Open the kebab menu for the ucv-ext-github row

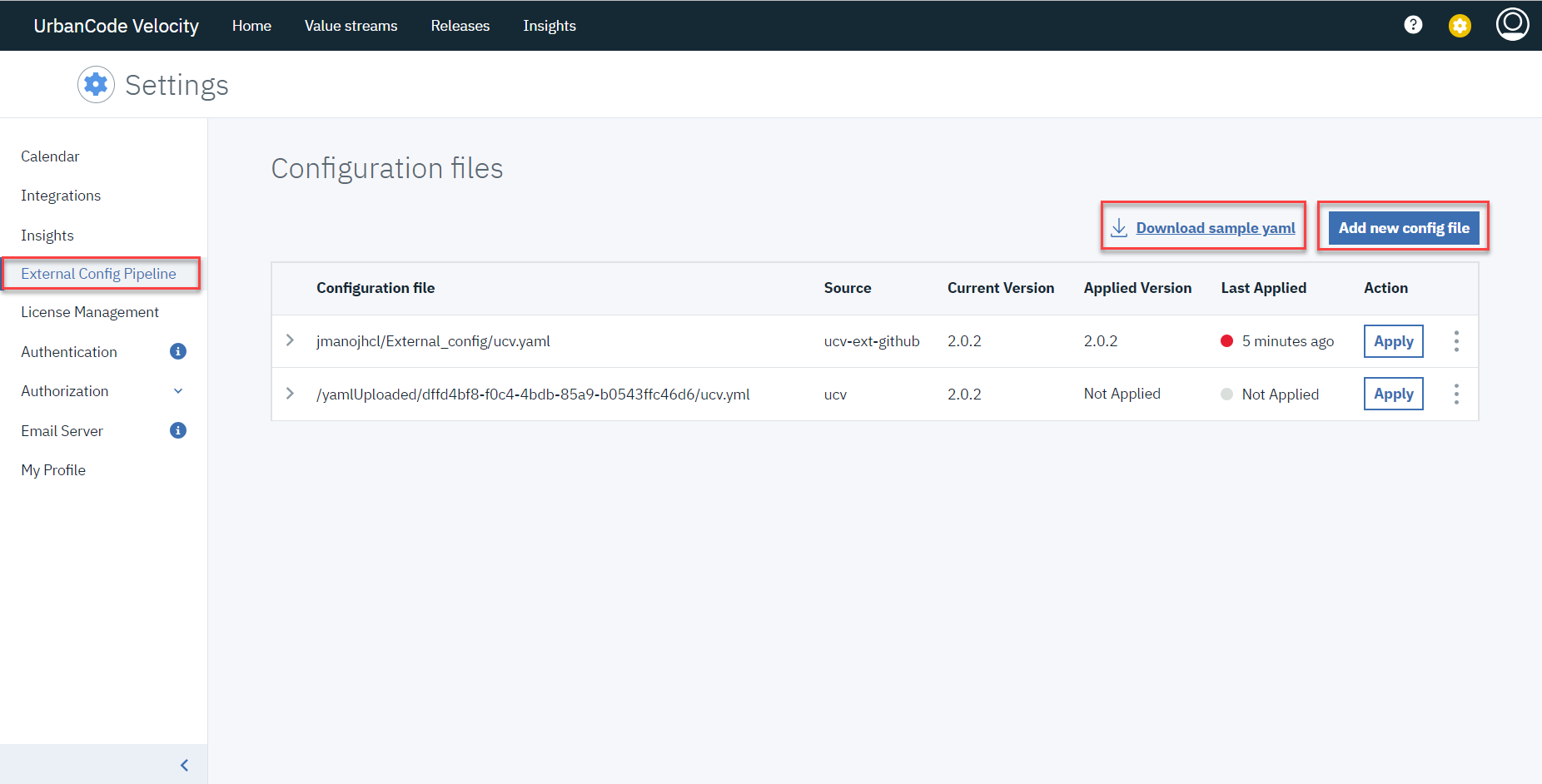[1456, 341]
